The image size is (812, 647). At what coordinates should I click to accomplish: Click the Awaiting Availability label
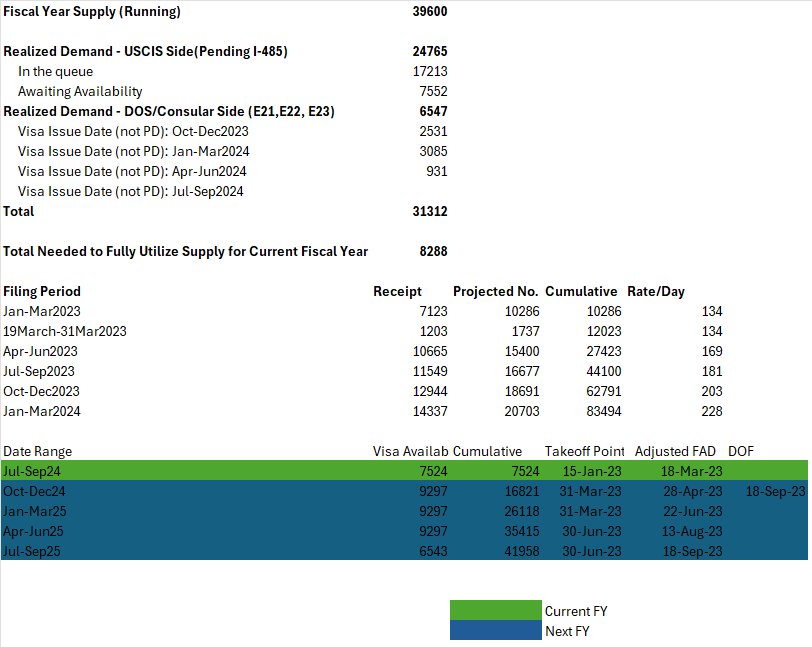point(80,91)
